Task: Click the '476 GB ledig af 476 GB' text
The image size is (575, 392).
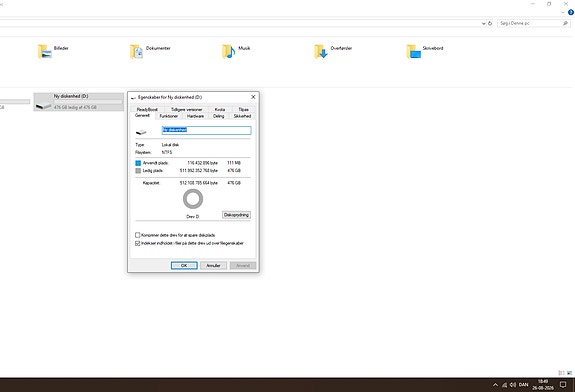Action: pos(75,107)
